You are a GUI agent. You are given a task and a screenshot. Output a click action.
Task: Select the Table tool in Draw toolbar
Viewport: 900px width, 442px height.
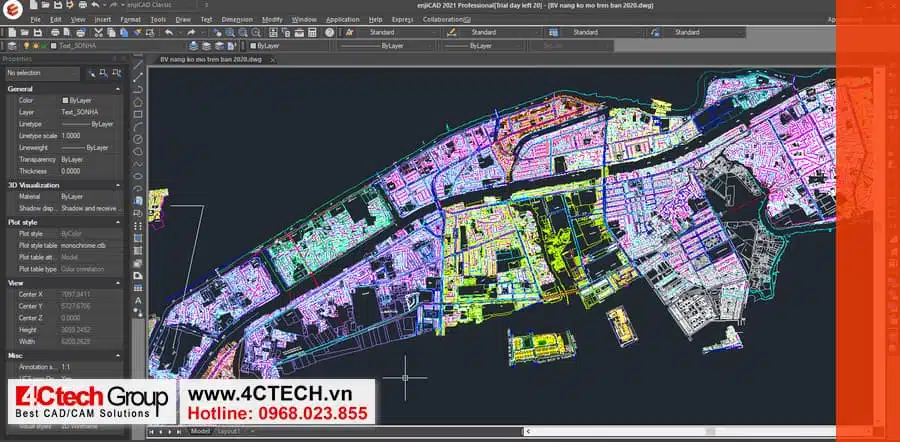point(138,288)
